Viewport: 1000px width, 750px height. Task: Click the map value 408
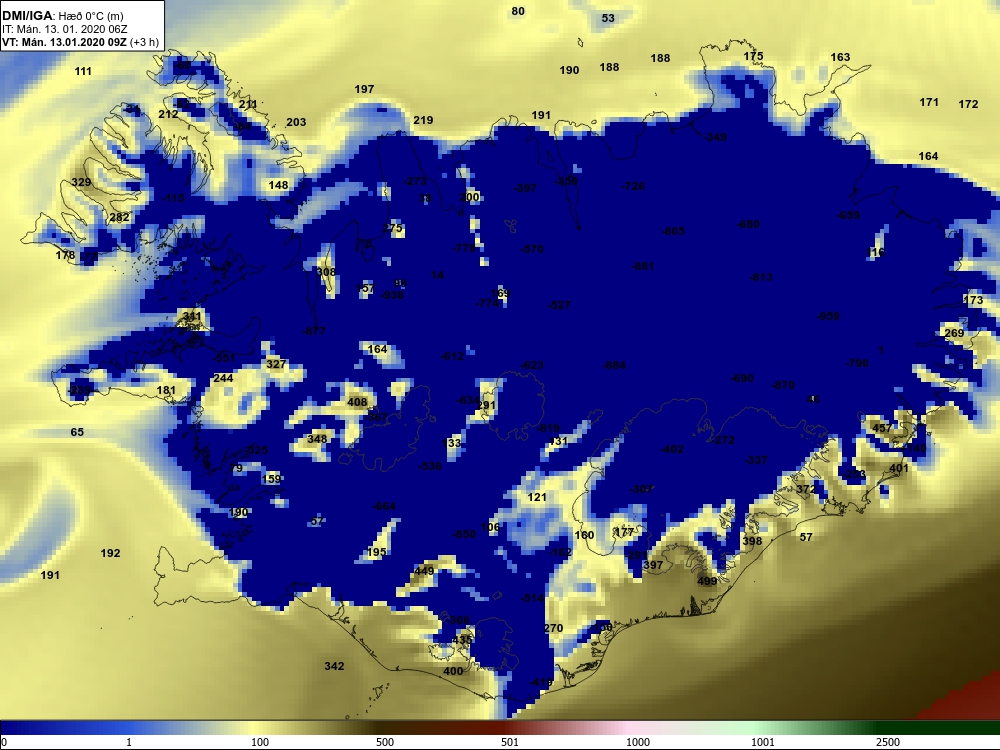pos(357,402)
